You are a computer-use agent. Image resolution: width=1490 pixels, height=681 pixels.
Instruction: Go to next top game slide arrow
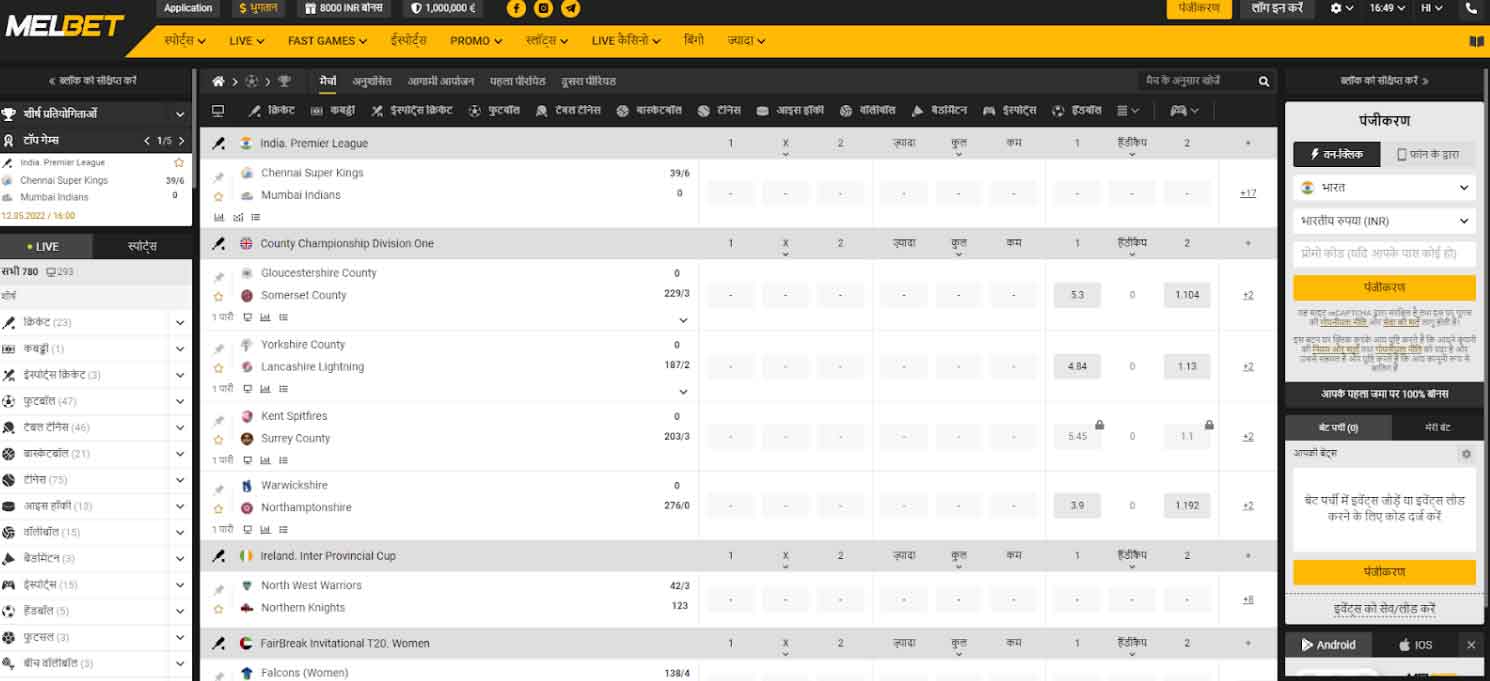[180, 141]
